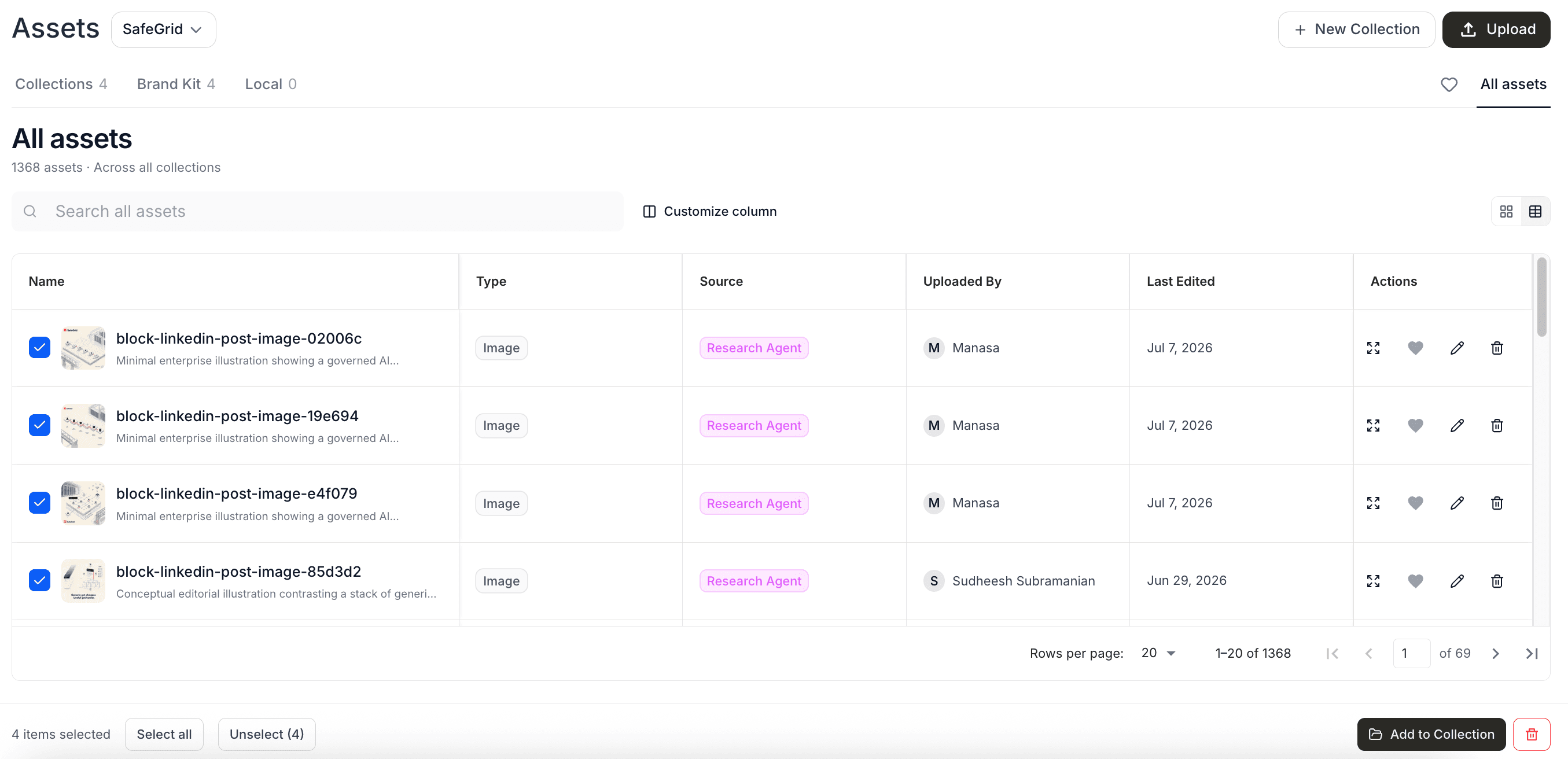Open the Brand Kit tab
This screenshot has height=759, width=1568.
point(176,84)
